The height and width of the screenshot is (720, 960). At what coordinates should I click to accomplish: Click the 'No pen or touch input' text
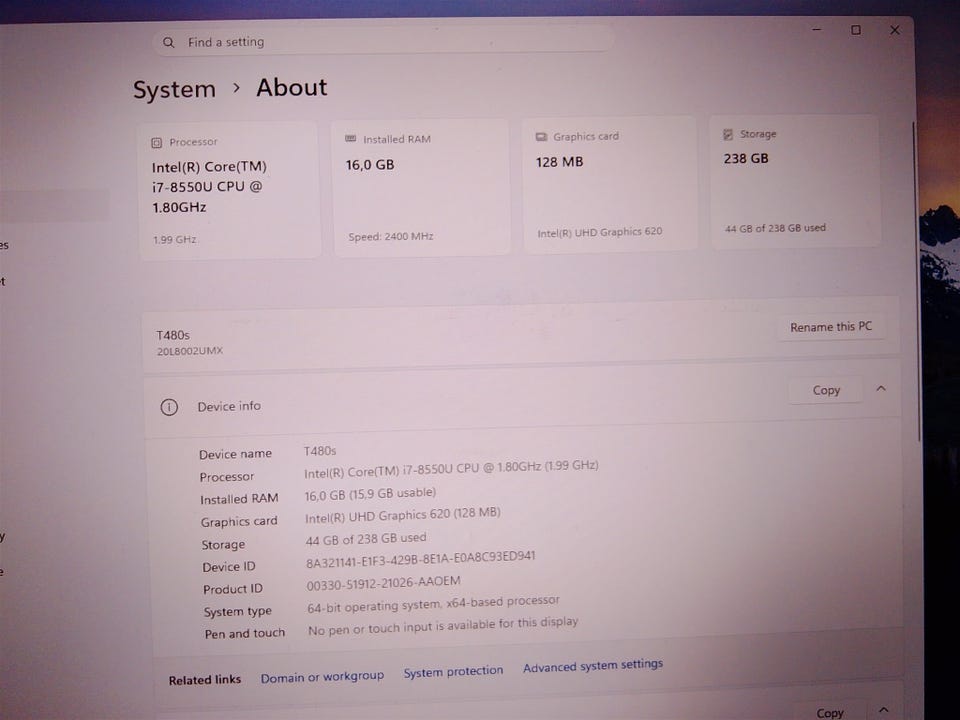(x=443, y=626)
